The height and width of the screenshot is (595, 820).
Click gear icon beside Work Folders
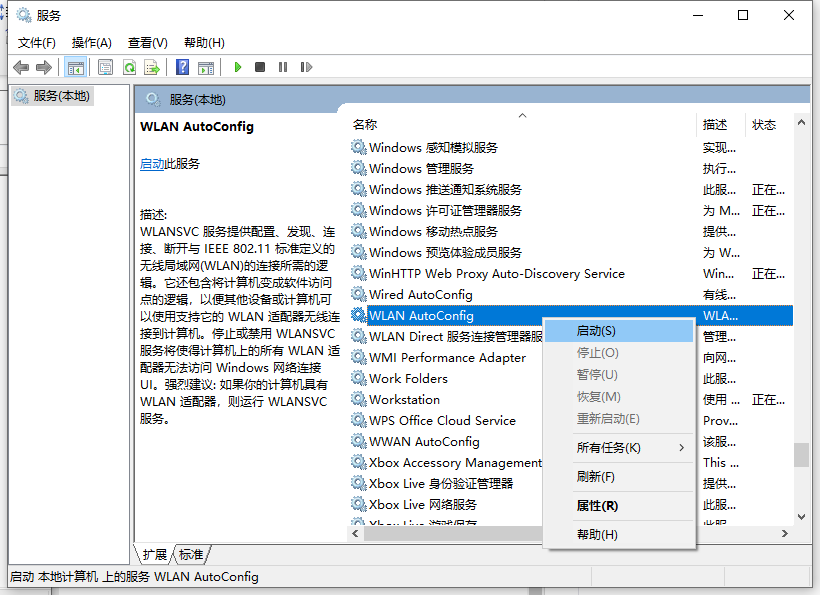(x=358, y=379)
